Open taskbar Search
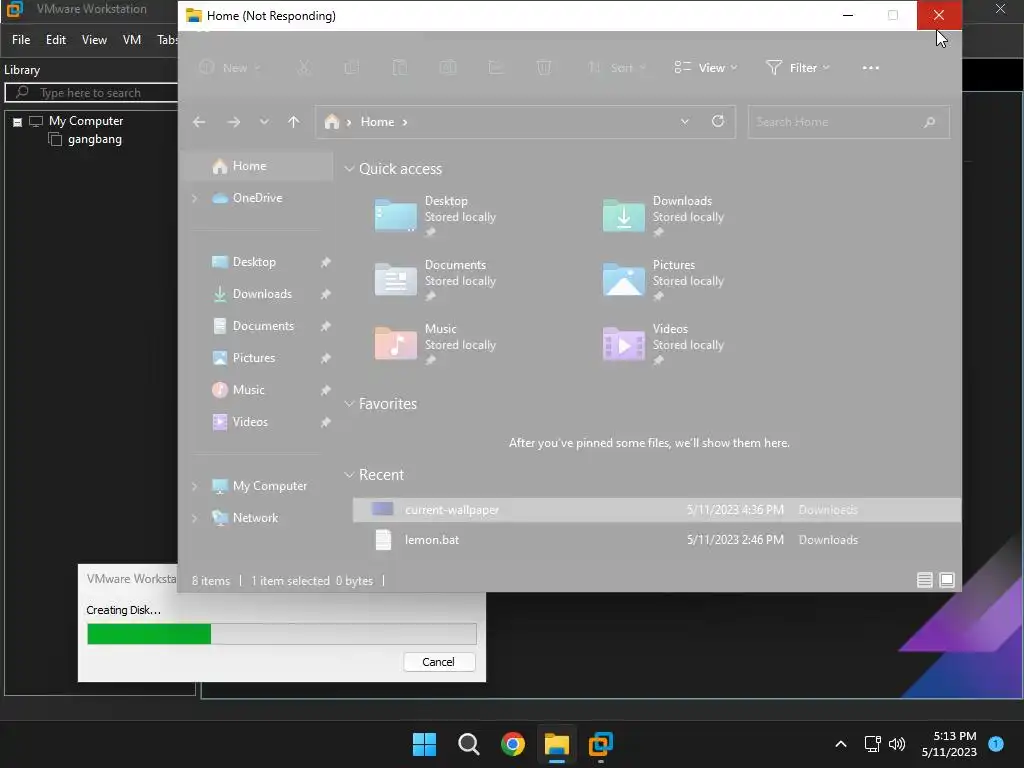Image resolution: width=1024 pixels, height=768 pixels. tap(469, 744)
